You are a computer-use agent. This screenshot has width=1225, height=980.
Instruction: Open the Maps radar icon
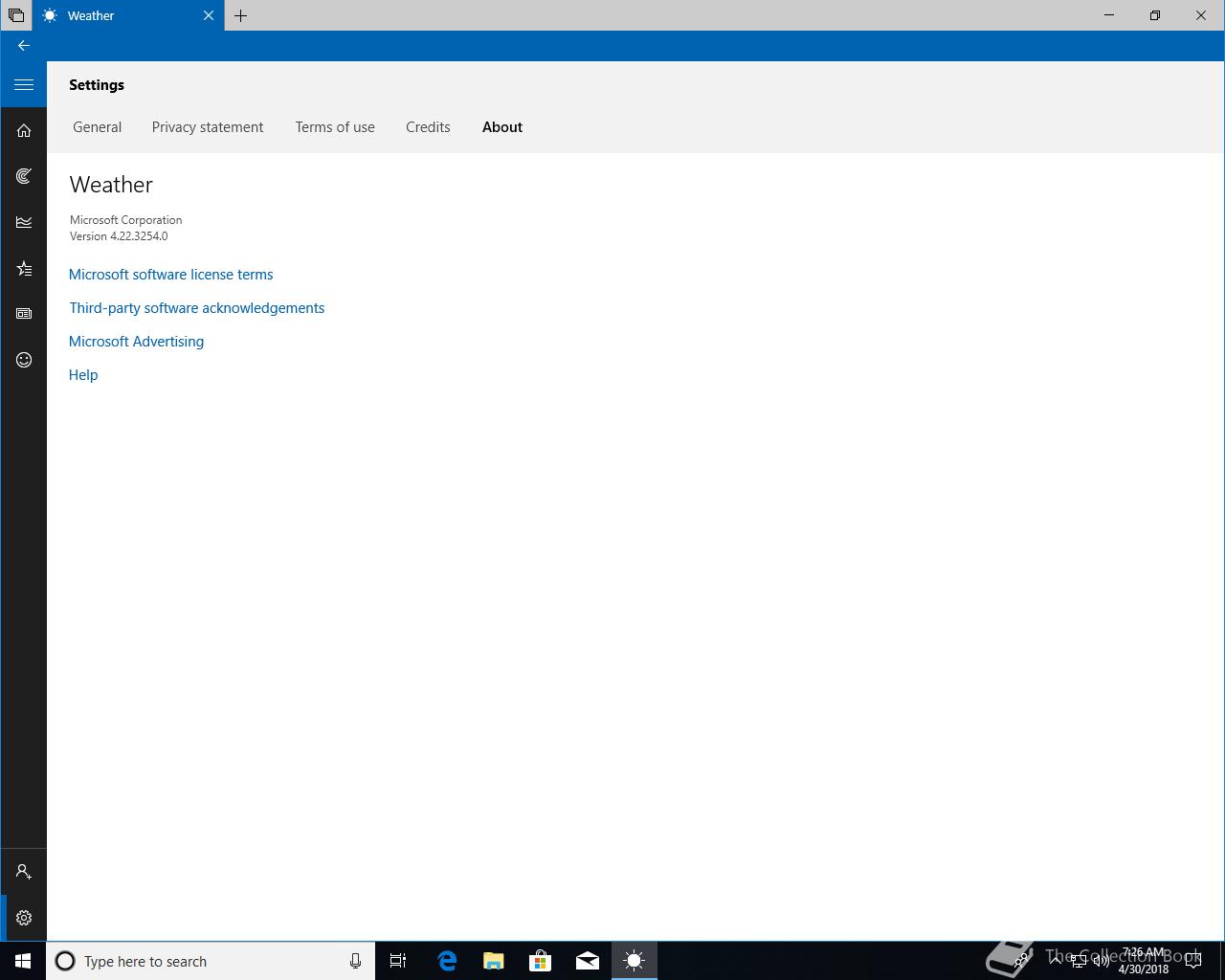click(24, 176)
